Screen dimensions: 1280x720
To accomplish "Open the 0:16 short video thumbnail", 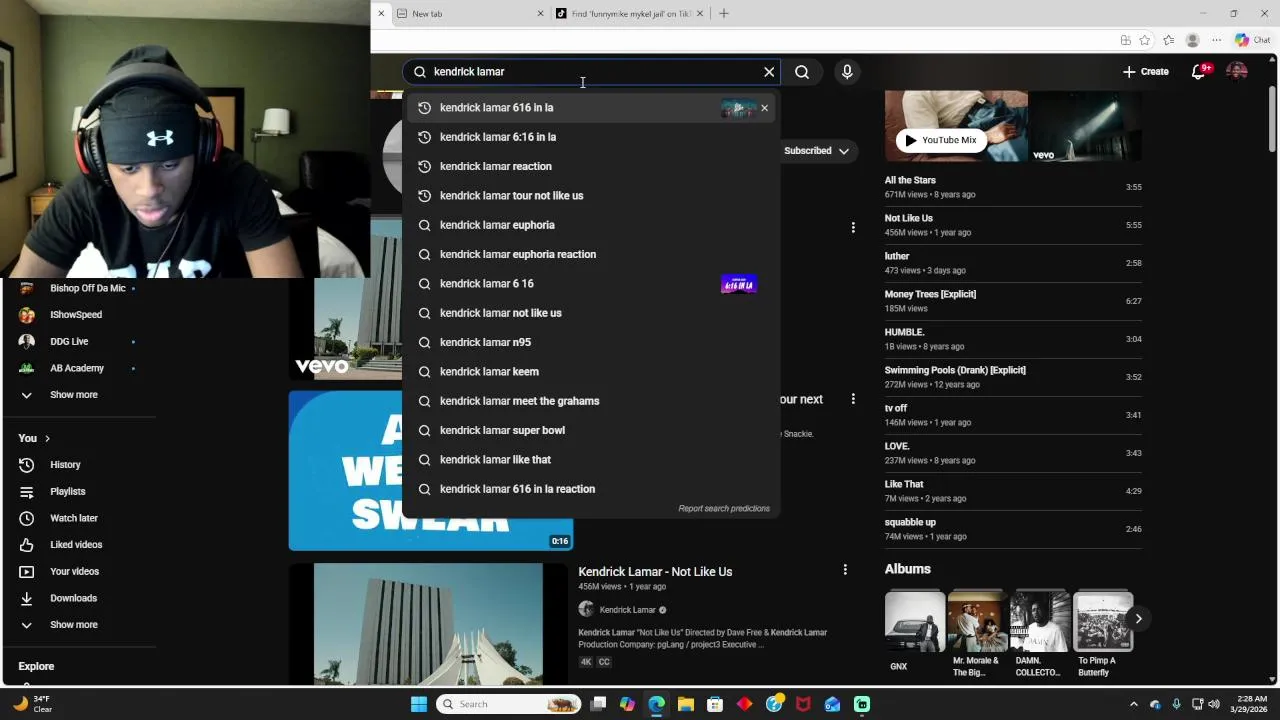I will tap(431, 470).
